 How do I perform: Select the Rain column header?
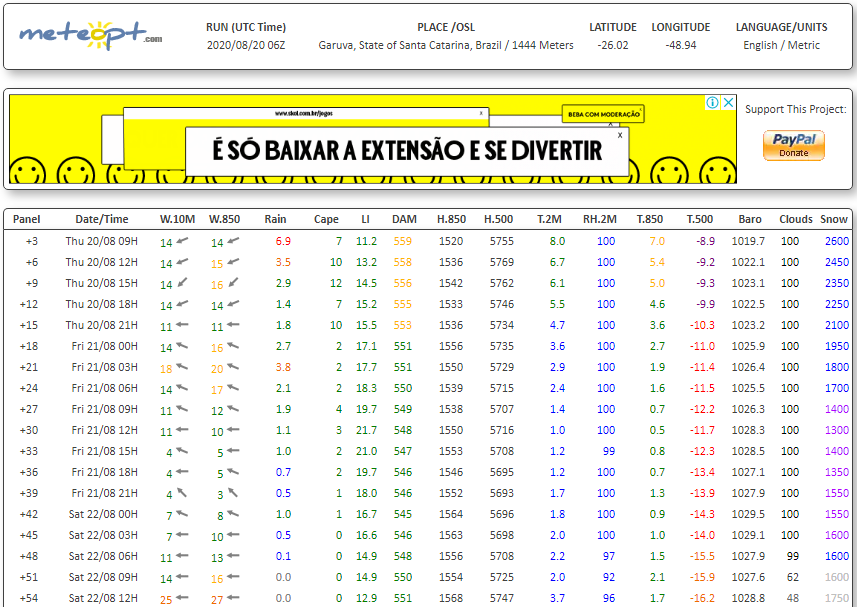click(275, 219)
